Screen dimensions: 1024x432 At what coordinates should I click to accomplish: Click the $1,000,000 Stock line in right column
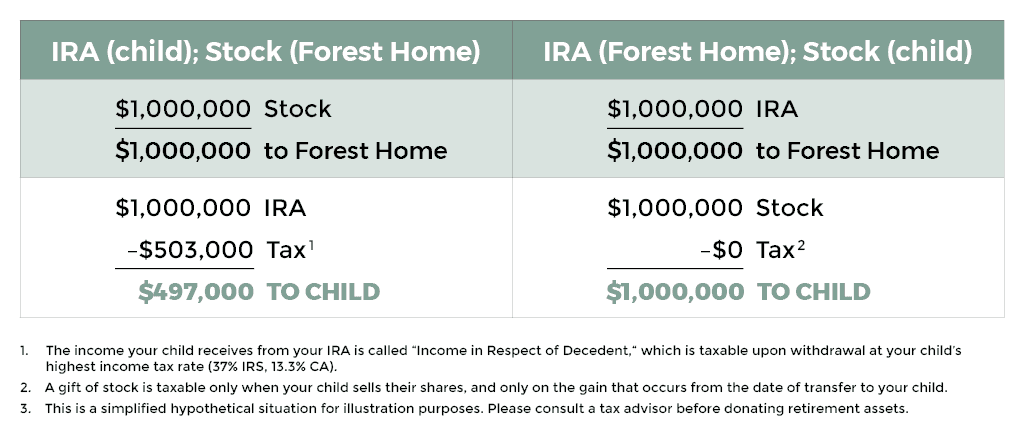(x=715, y=208)
